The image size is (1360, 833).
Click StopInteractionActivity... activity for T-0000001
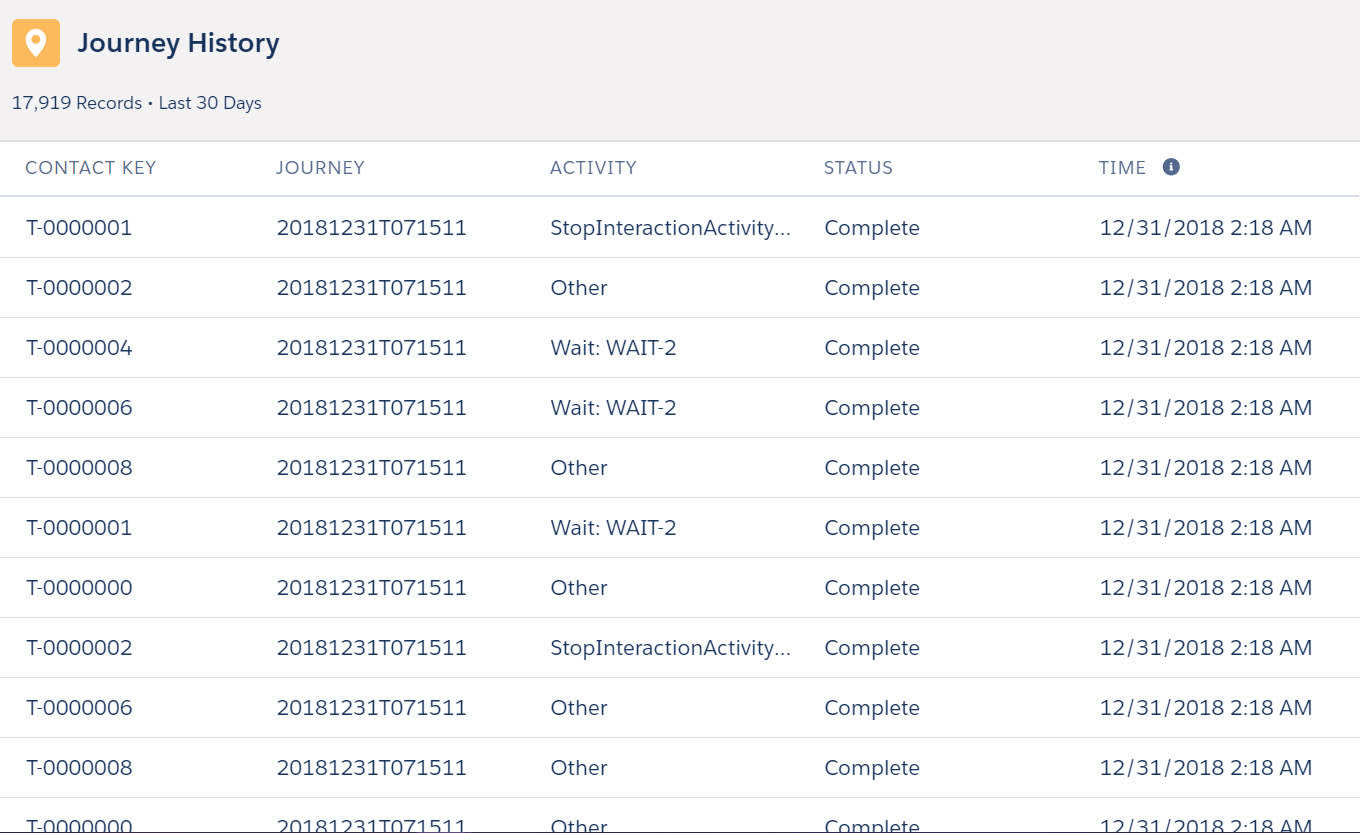(x=671, y=228)
